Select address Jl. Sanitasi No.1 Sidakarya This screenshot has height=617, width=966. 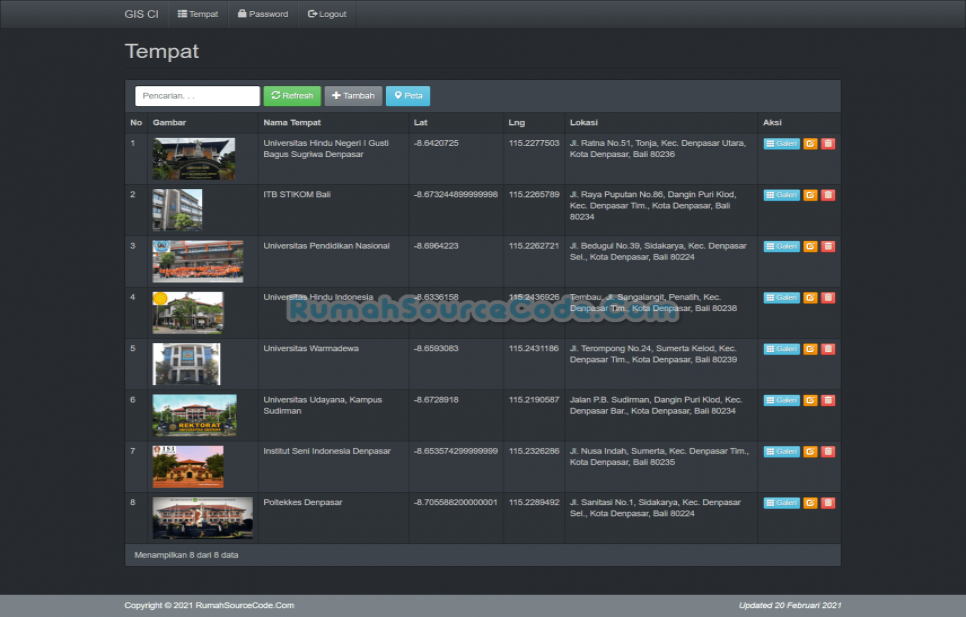655,508
